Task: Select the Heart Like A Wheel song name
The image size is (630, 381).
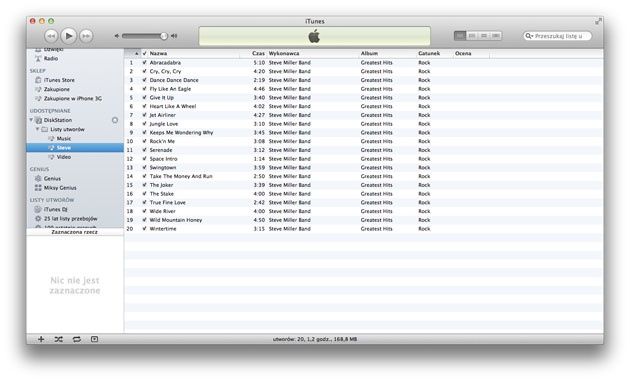Action: coord(173,107)
